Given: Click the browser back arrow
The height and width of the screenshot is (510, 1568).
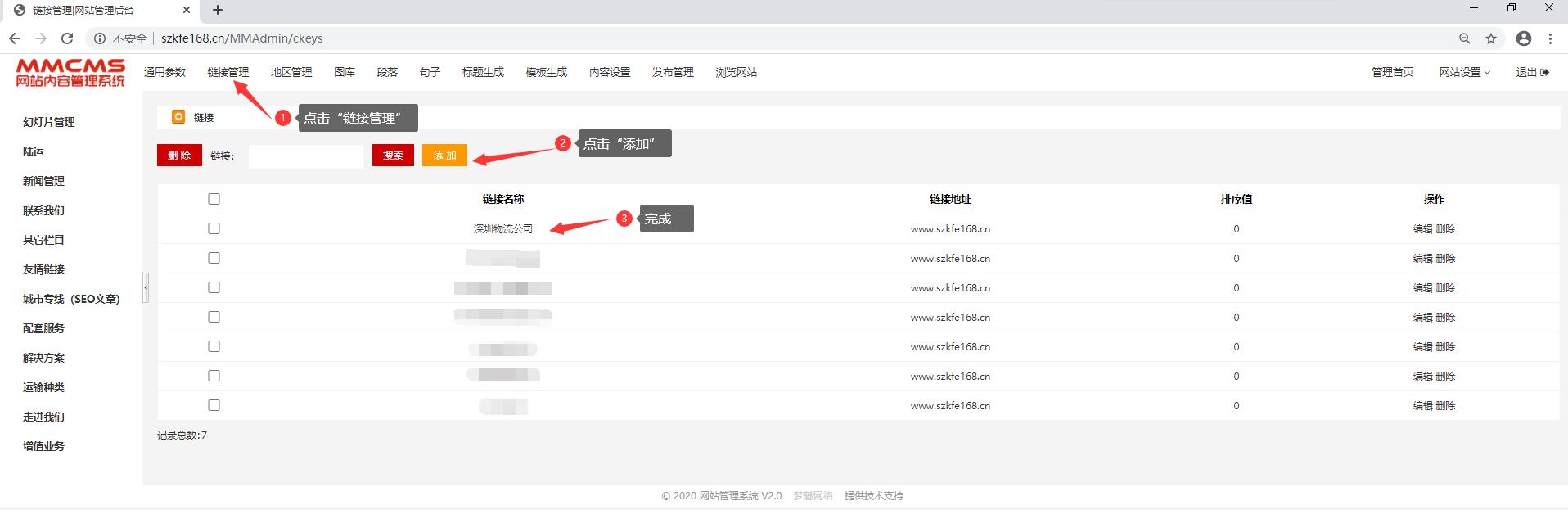Looking at the screenshot, I should coord(15,38).
